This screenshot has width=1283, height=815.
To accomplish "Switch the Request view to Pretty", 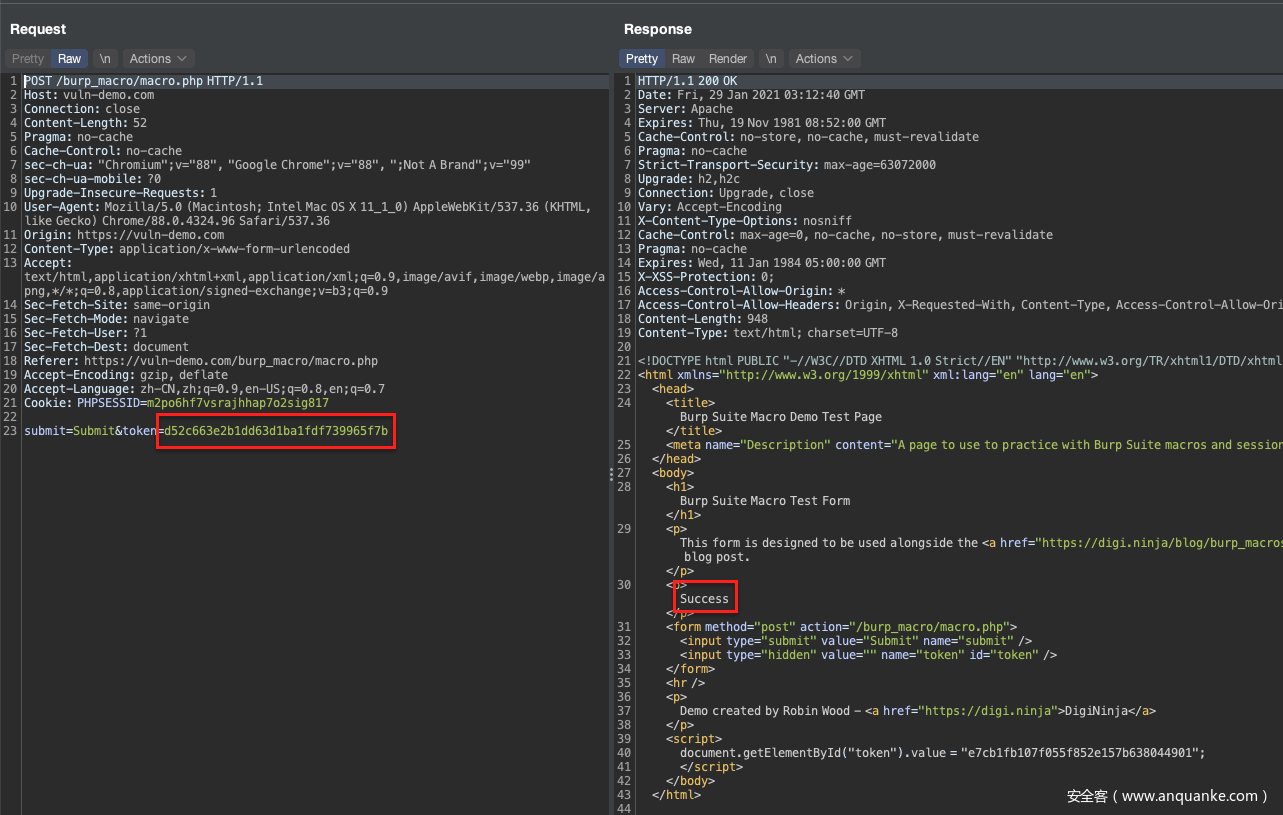I will (x=28, y=59).
